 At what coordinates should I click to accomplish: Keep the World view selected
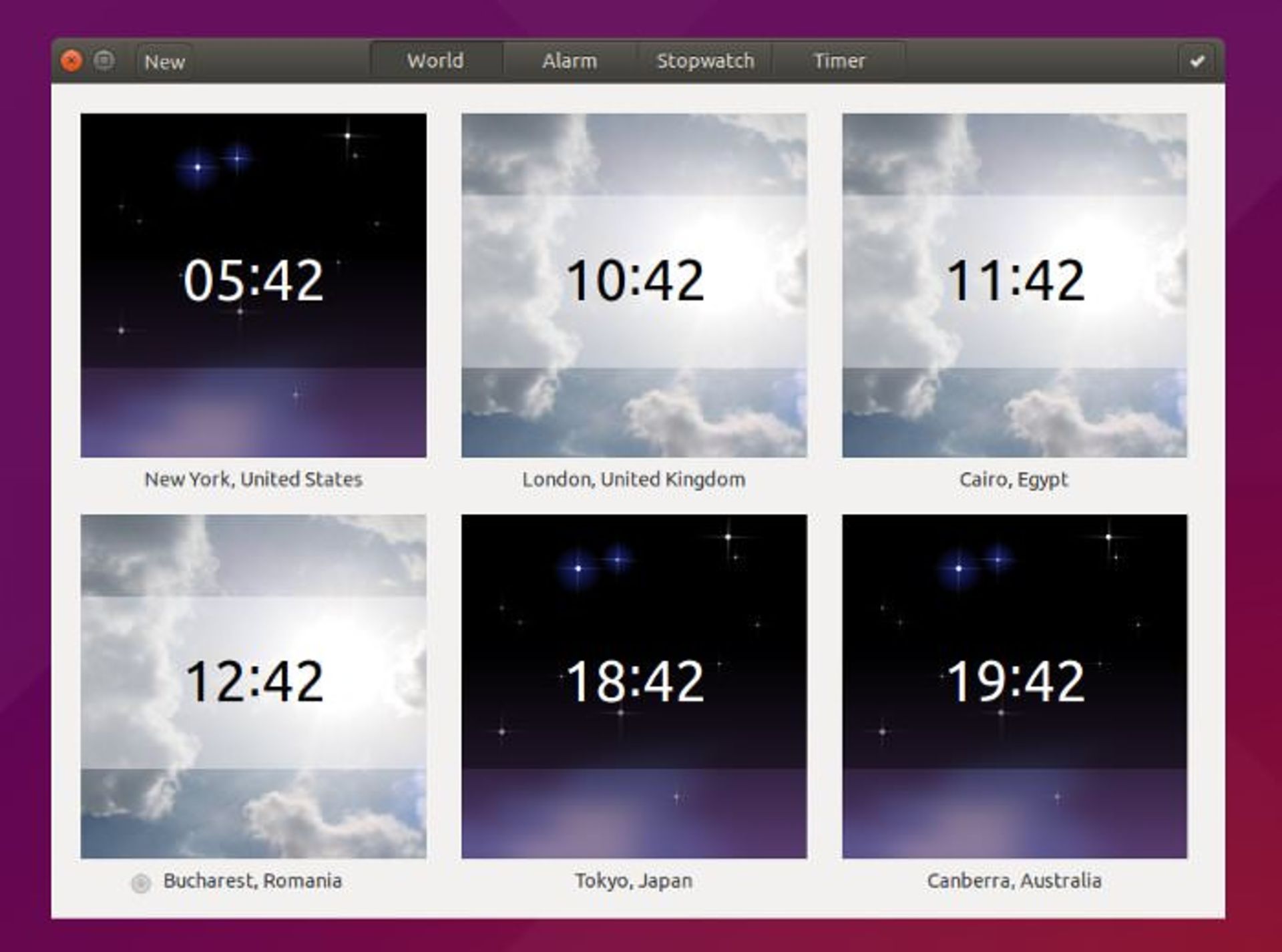point(435,60)
